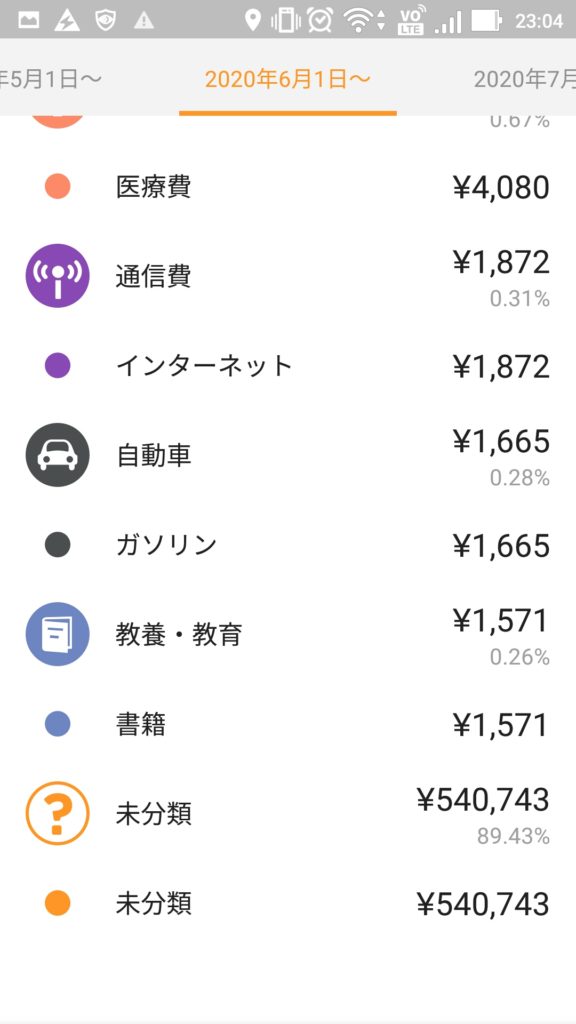This screenshot has height=1024, width=576.
Task: Tap the blue dot beside 書籍
Action: (x=57, y=724)
